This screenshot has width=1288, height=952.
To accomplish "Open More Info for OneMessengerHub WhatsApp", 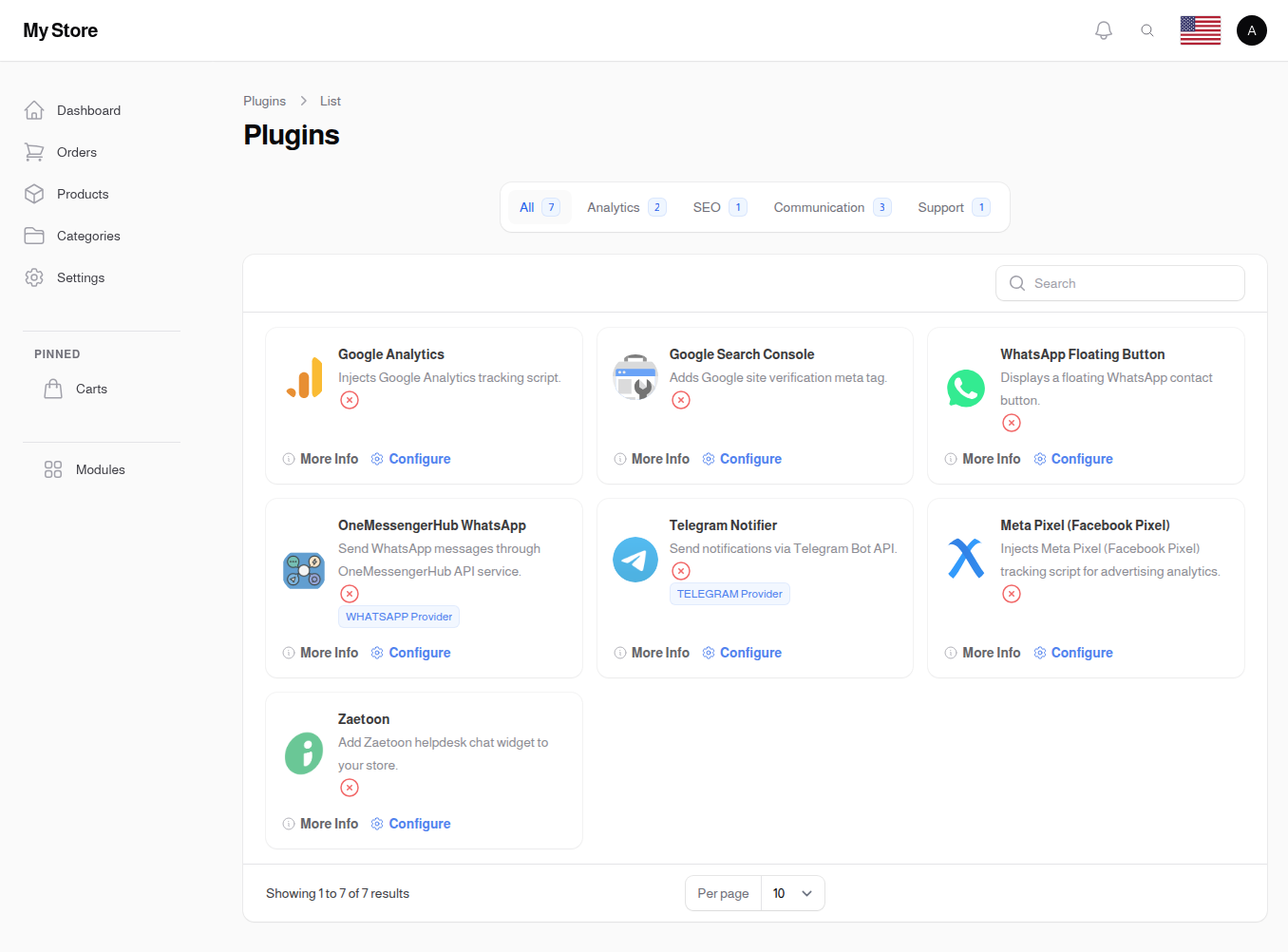I will [x=320, y=652].
